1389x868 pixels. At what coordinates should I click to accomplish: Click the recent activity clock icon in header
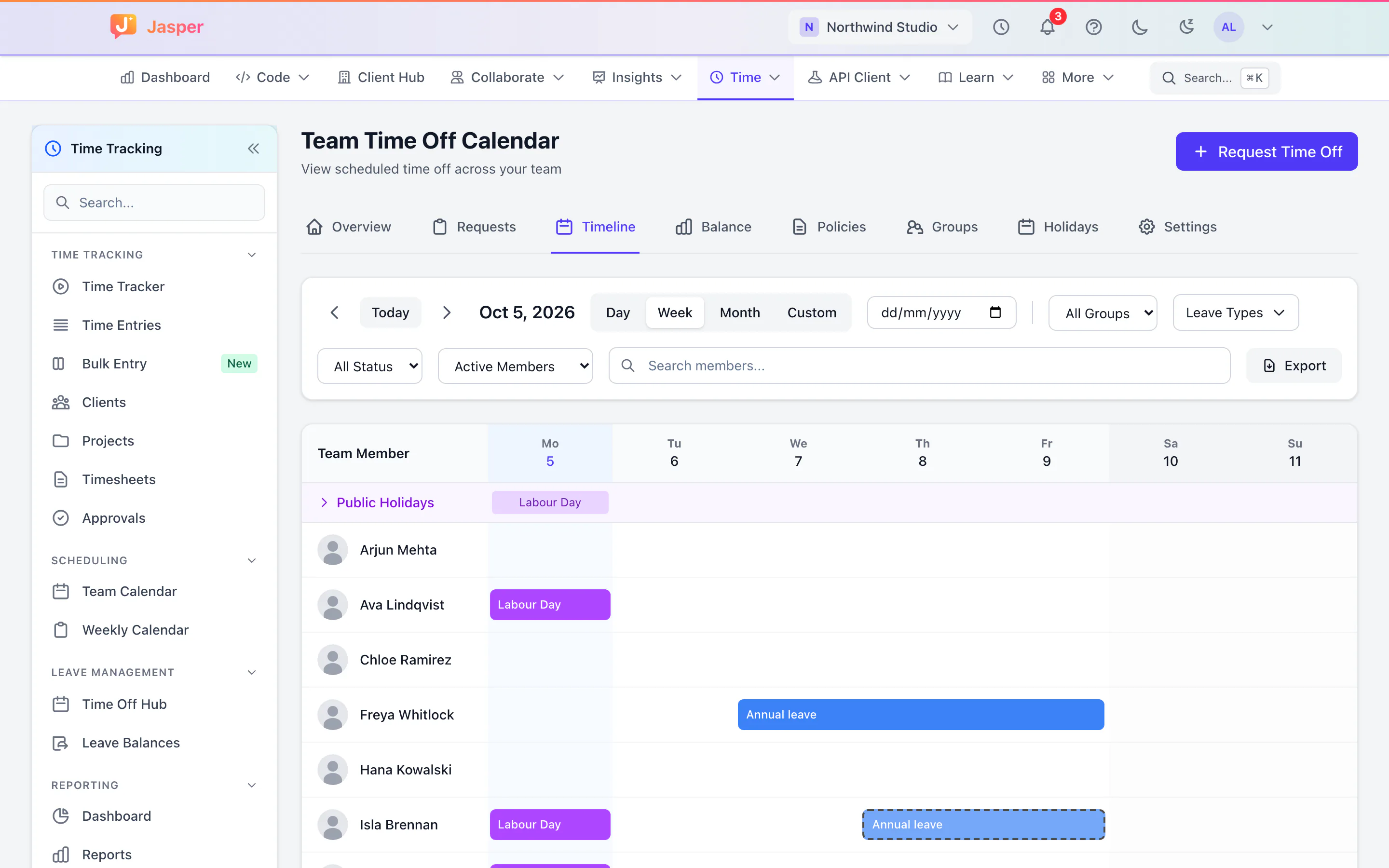coord(1001,27)
